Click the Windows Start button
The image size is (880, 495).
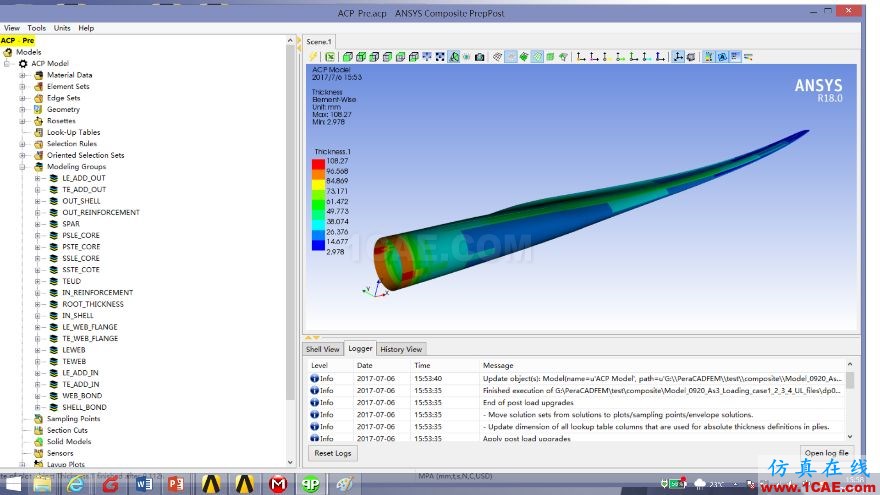click(x=11, y=484)
